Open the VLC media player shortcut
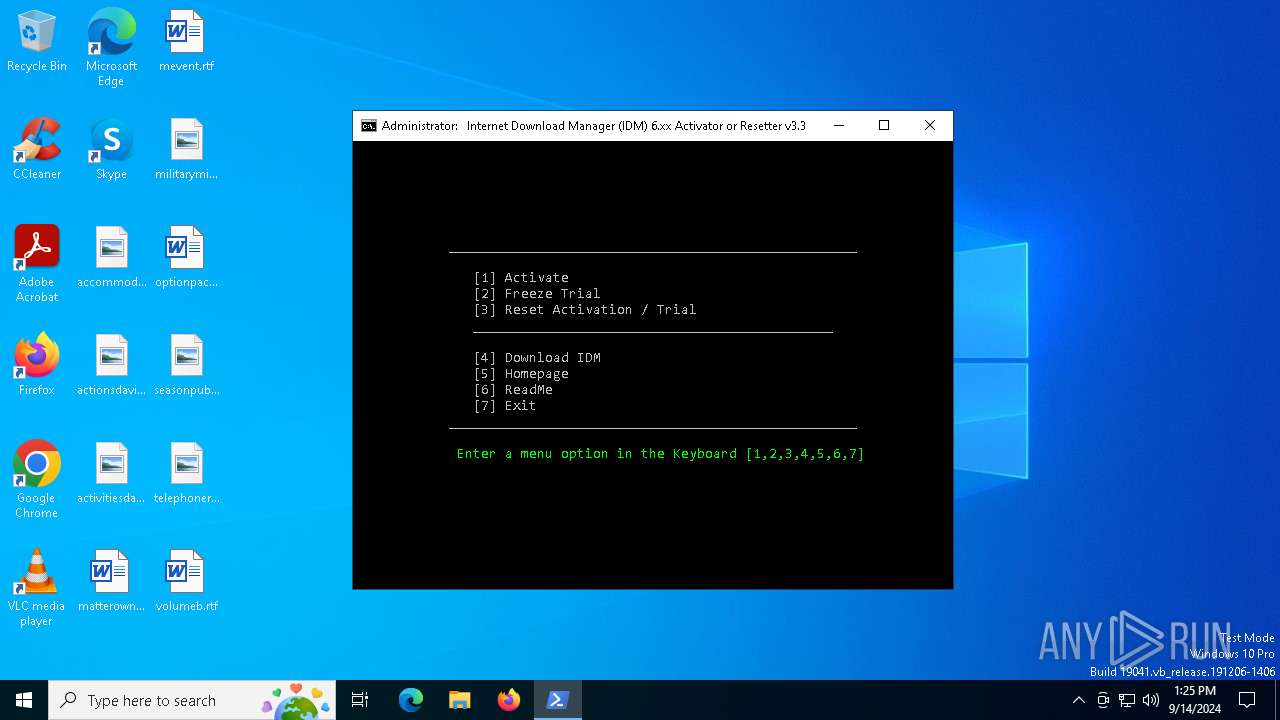The width and height of the screenshot is (1280, 720). pyautogui.click(x=37, y=588)
